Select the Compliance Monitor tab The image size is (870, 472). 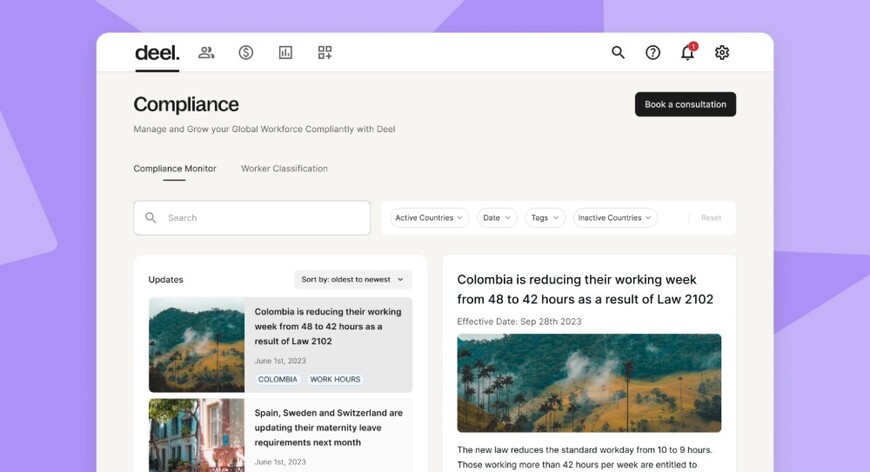click(x=175, y=169)
